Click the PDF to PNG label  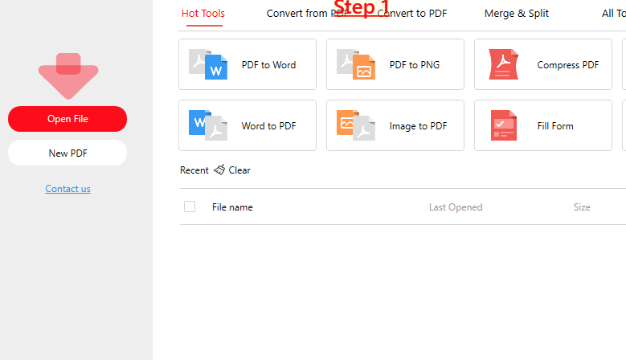(x=414, y=65)
